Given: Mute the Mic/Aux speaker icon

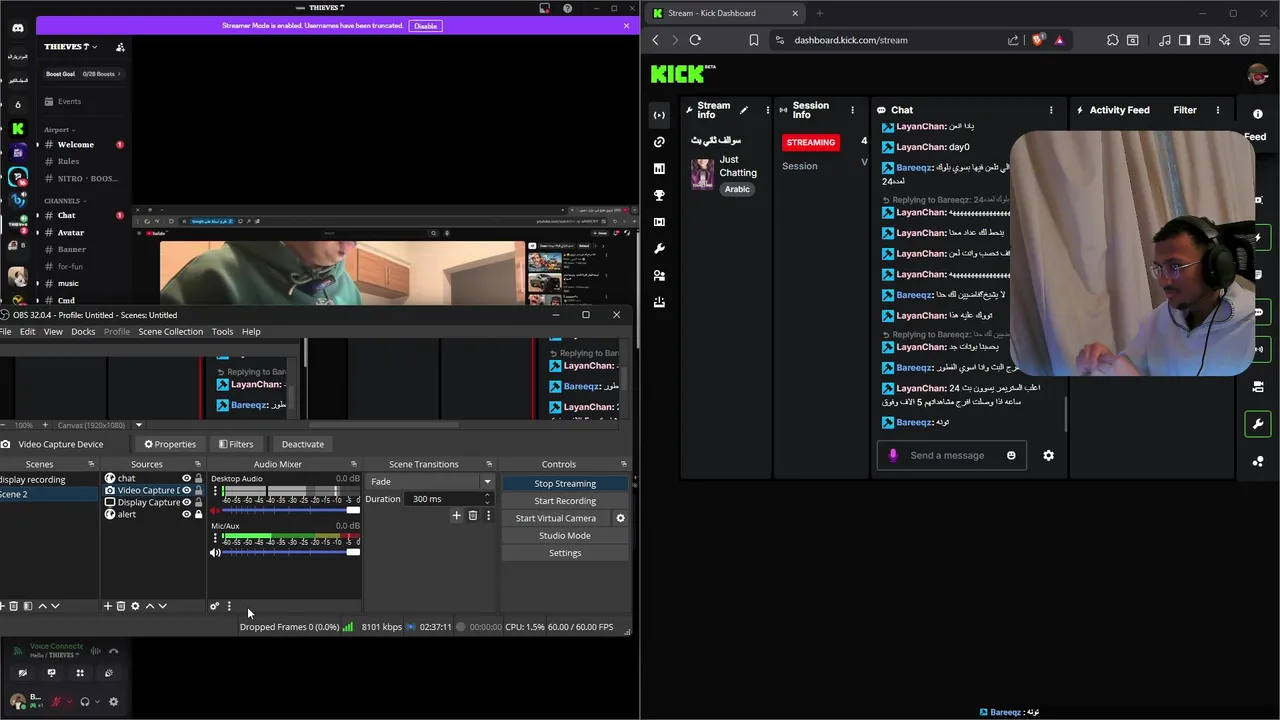Looking at the screenshot, I should click(x=215, y=553).
